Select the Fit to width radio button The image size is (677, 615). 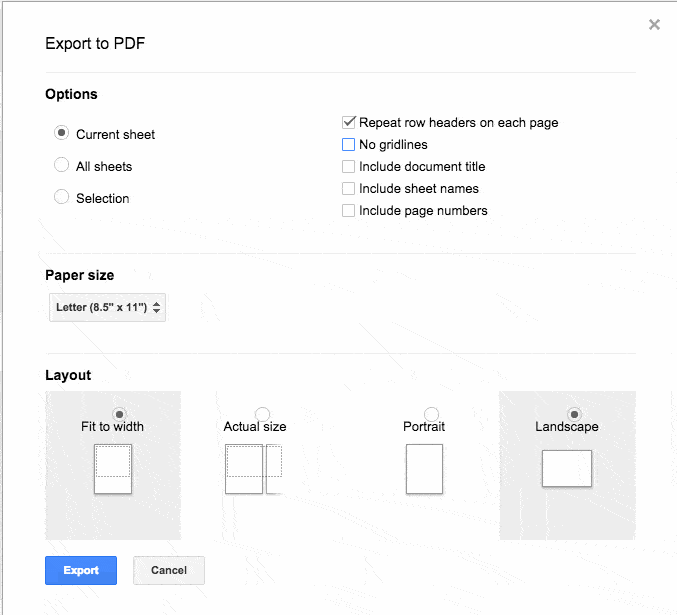coord(119,414)
